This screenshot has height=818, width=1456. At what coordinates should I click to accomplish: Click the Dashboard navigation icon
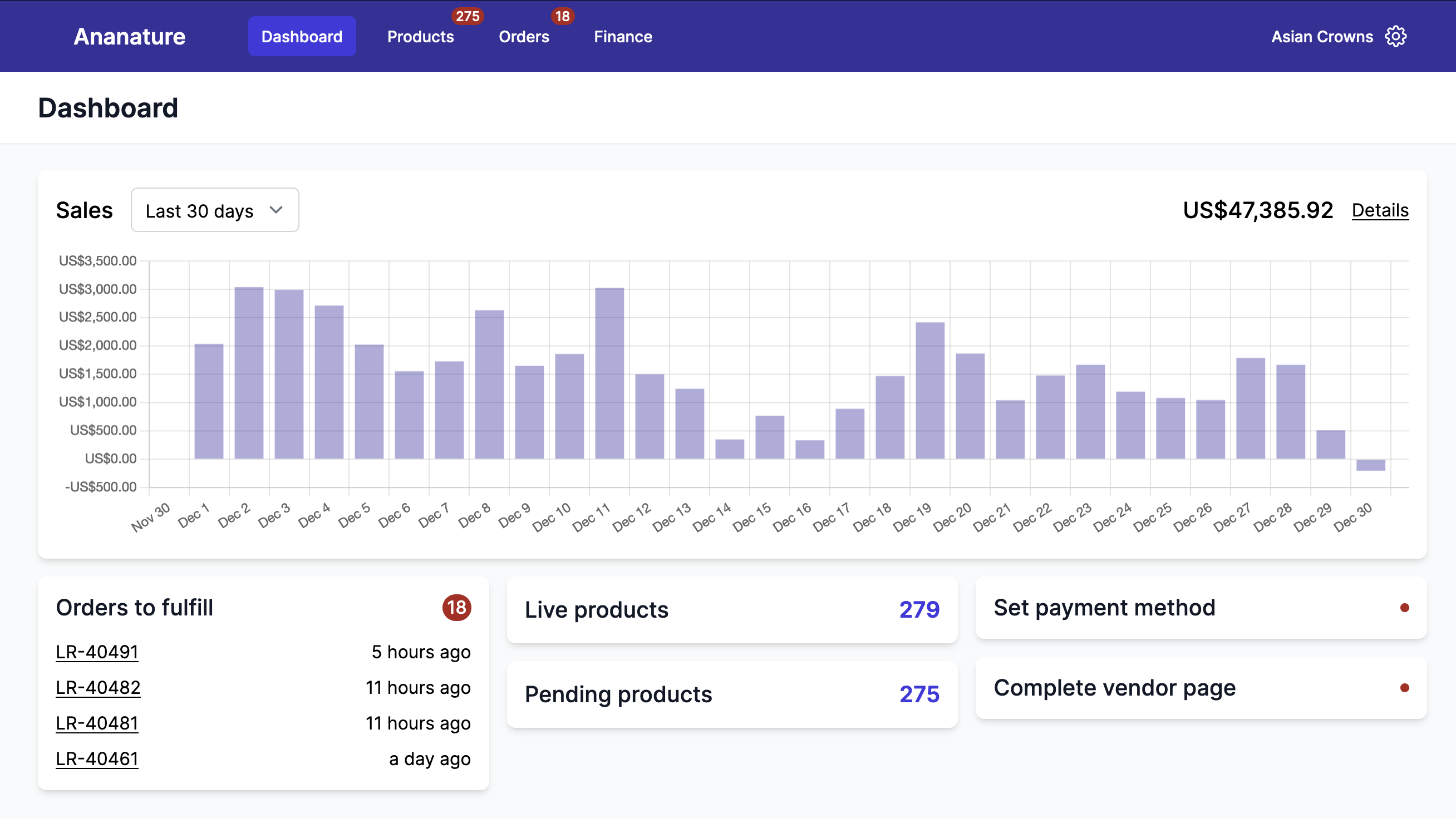pyautogui.click(x=301, y=36)
